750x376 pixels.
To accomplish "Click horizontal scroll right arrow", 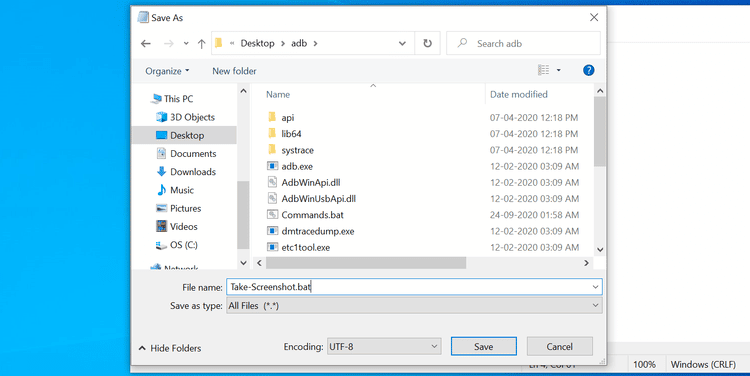I will click(x=586, y=263).
